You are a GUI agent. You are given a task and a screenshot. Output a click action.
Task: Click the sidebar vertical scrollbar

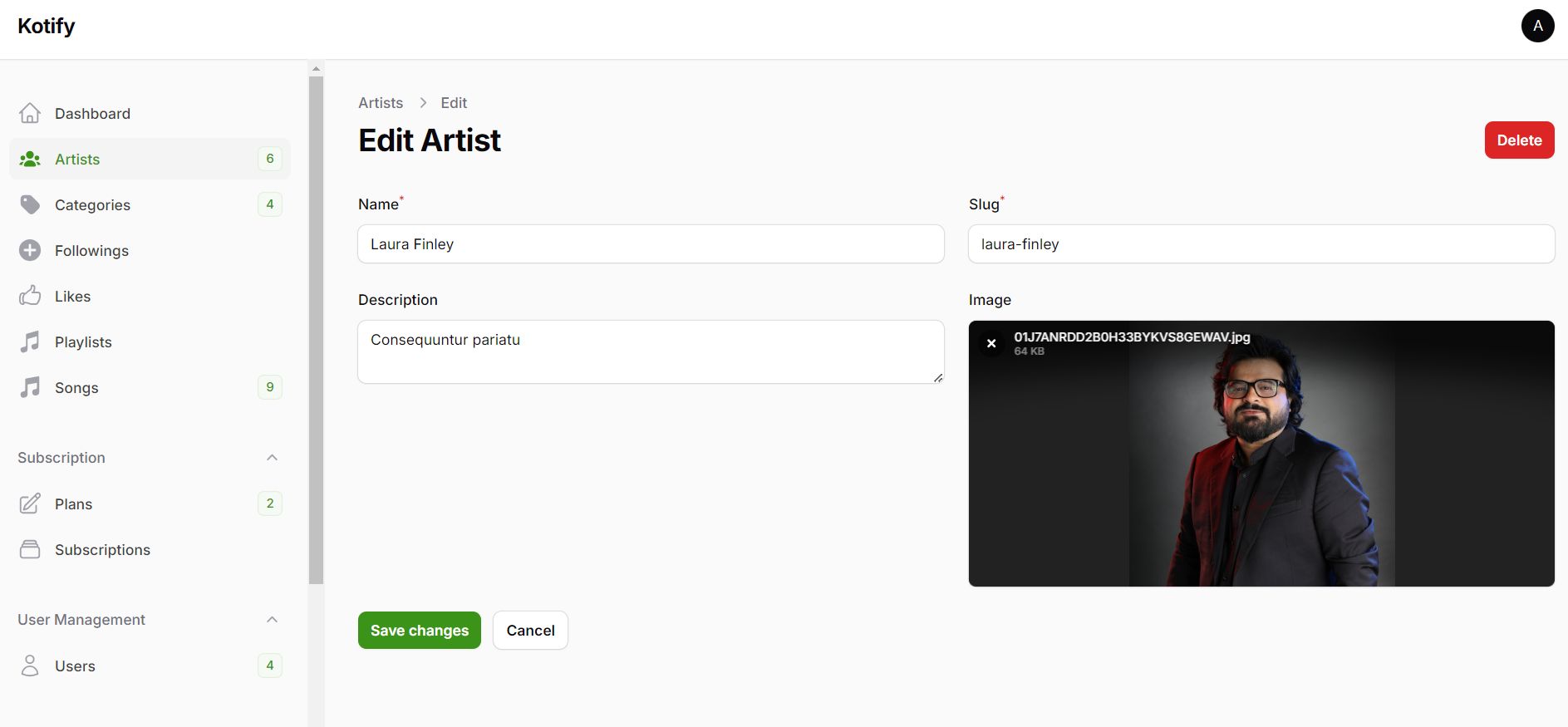[316, 330]
